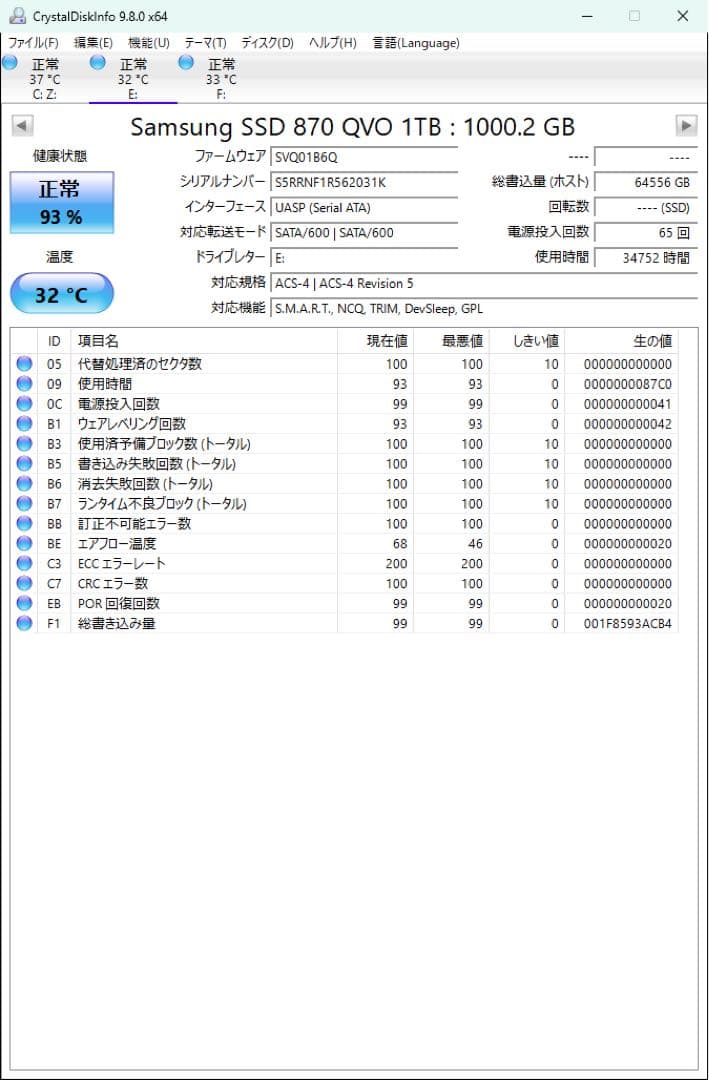Screen dimensions: 709x1080
Task: Click the 32 °C temperature button
Action: coord(61,294)
